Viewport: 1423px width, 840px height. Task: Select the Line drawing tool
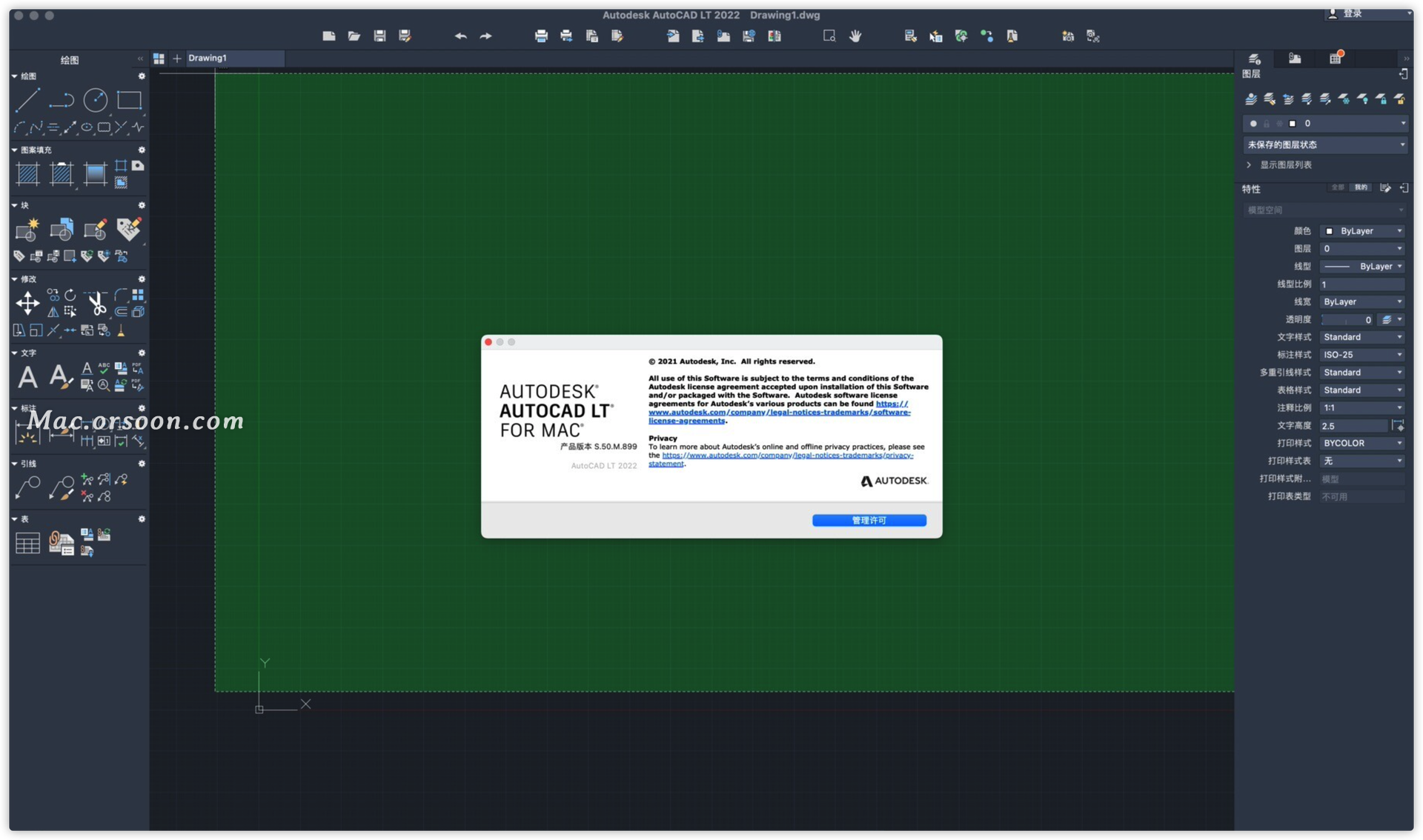(x=27, y=100)
